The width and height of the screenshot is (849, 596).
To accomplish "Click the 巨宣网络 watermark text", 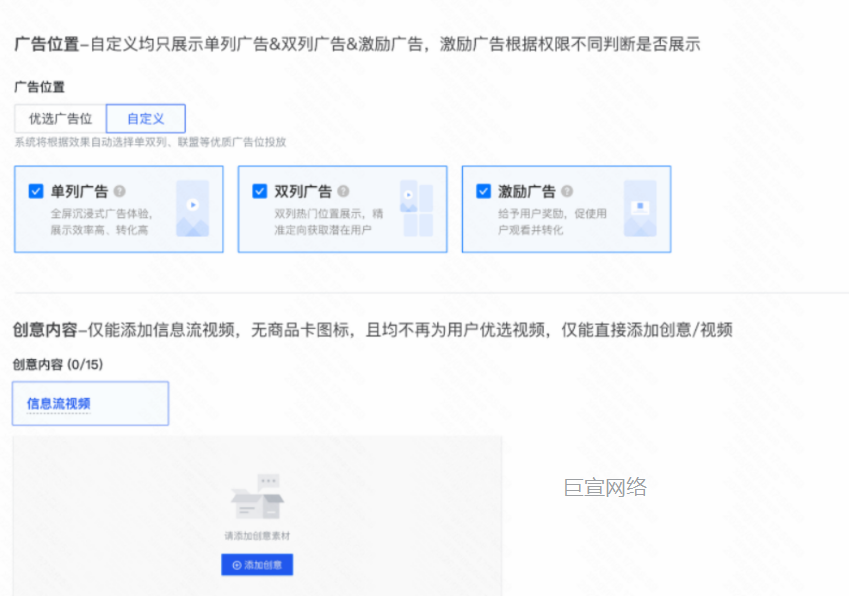I will (x=604, y=487).
